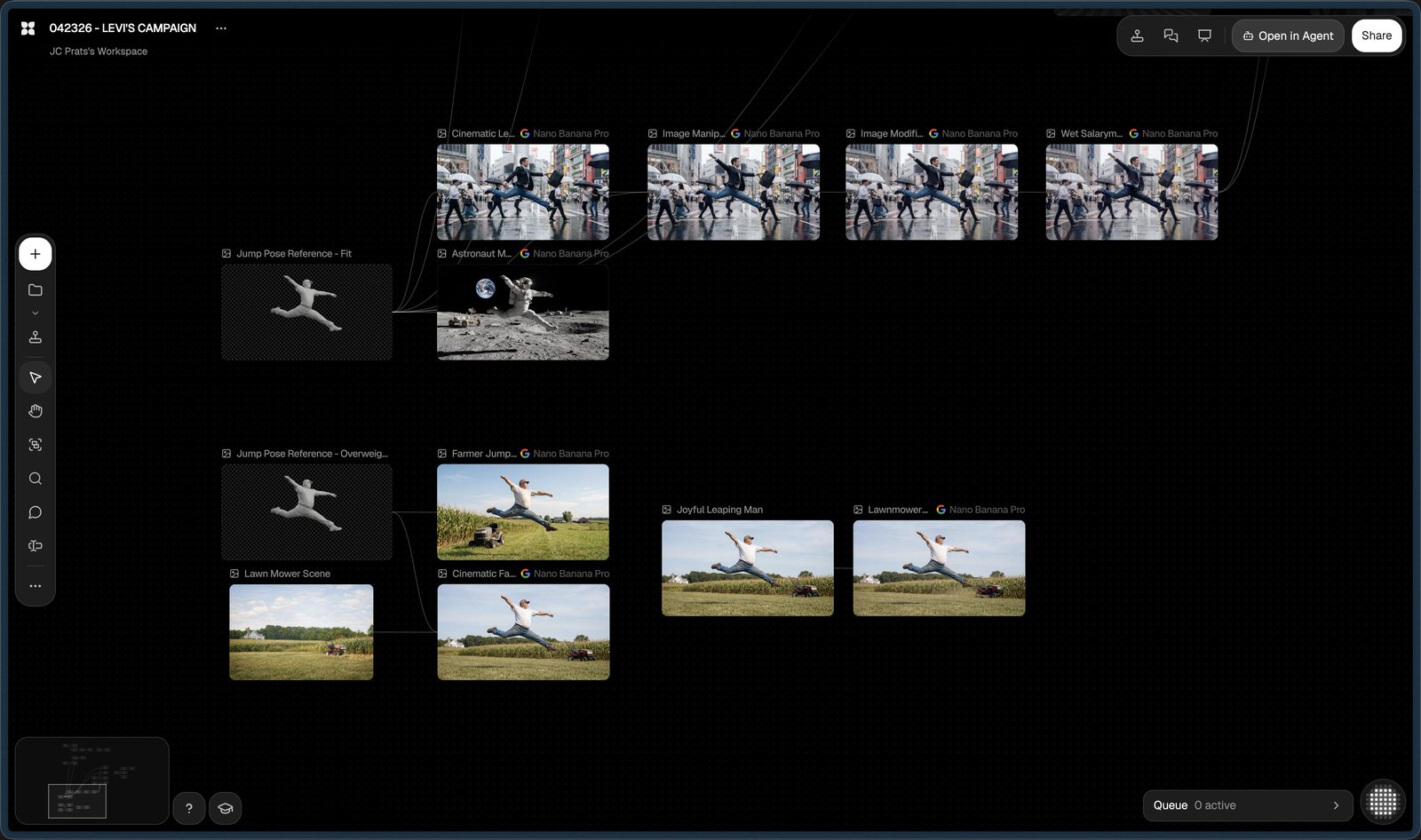Image resolution: width=1421 pixels, height=840 pixels.
Task: Click the magnifier search icon in toolbar
Action: click(36, 479)
